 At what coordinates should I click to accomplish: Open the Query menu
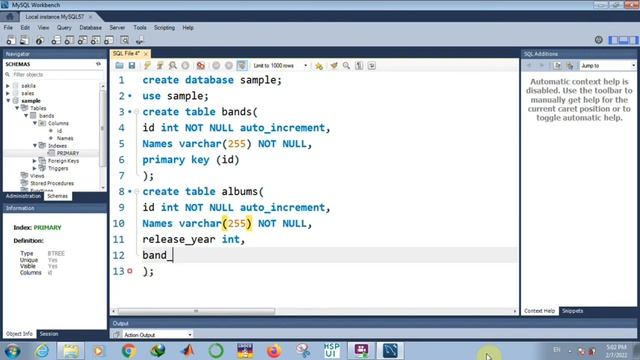pyautogui.click(x=64, y=28)
